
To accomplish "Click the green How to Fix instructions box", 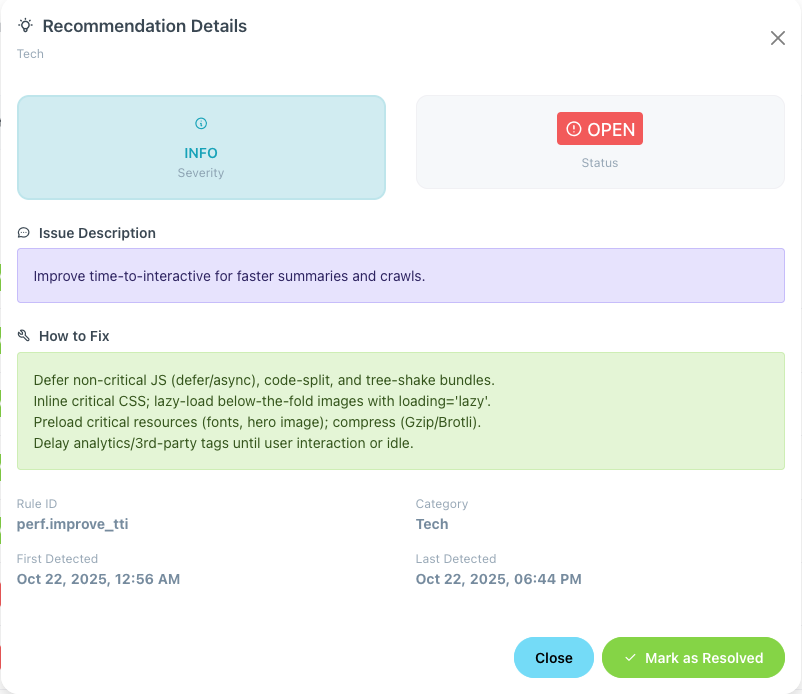I will pos(400,411).
